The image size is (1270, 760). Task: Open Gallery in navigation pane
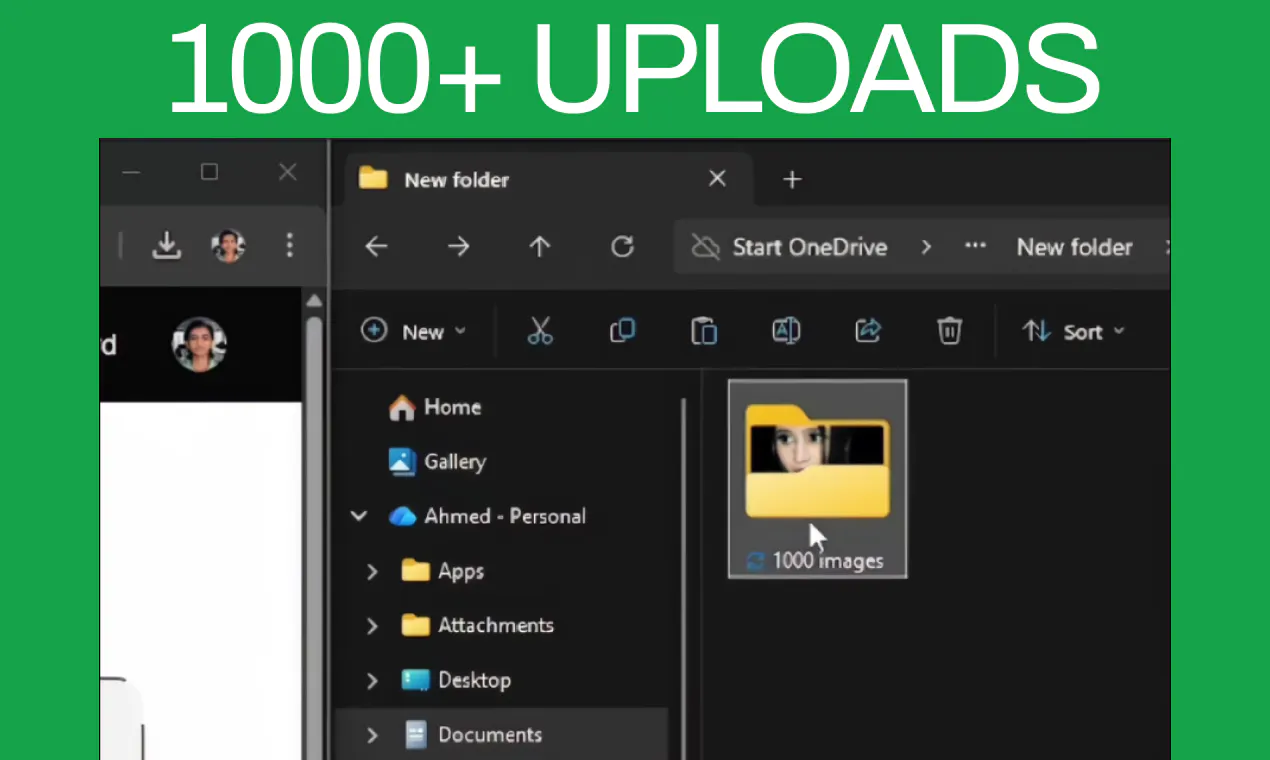click(438, 461)
